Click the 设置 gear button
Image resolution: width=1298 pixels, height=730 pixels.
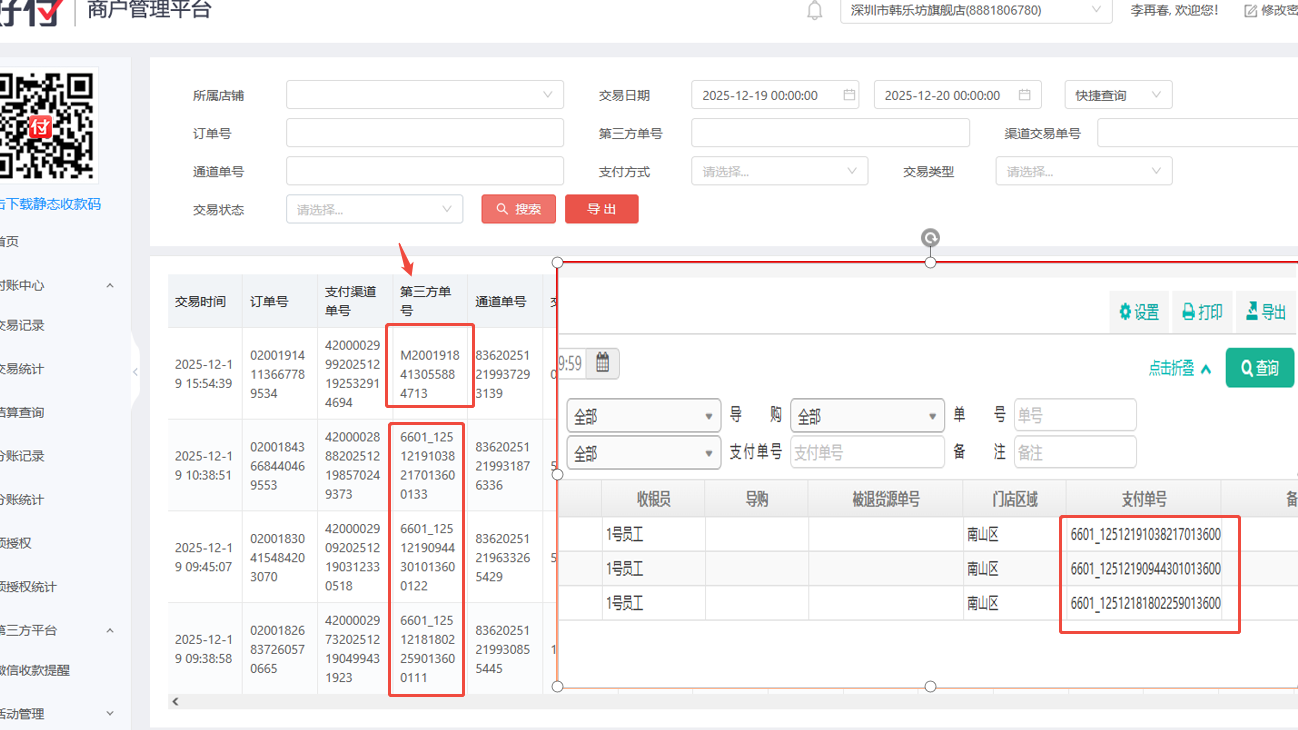pyautogui.click(x=1139, y=312)
